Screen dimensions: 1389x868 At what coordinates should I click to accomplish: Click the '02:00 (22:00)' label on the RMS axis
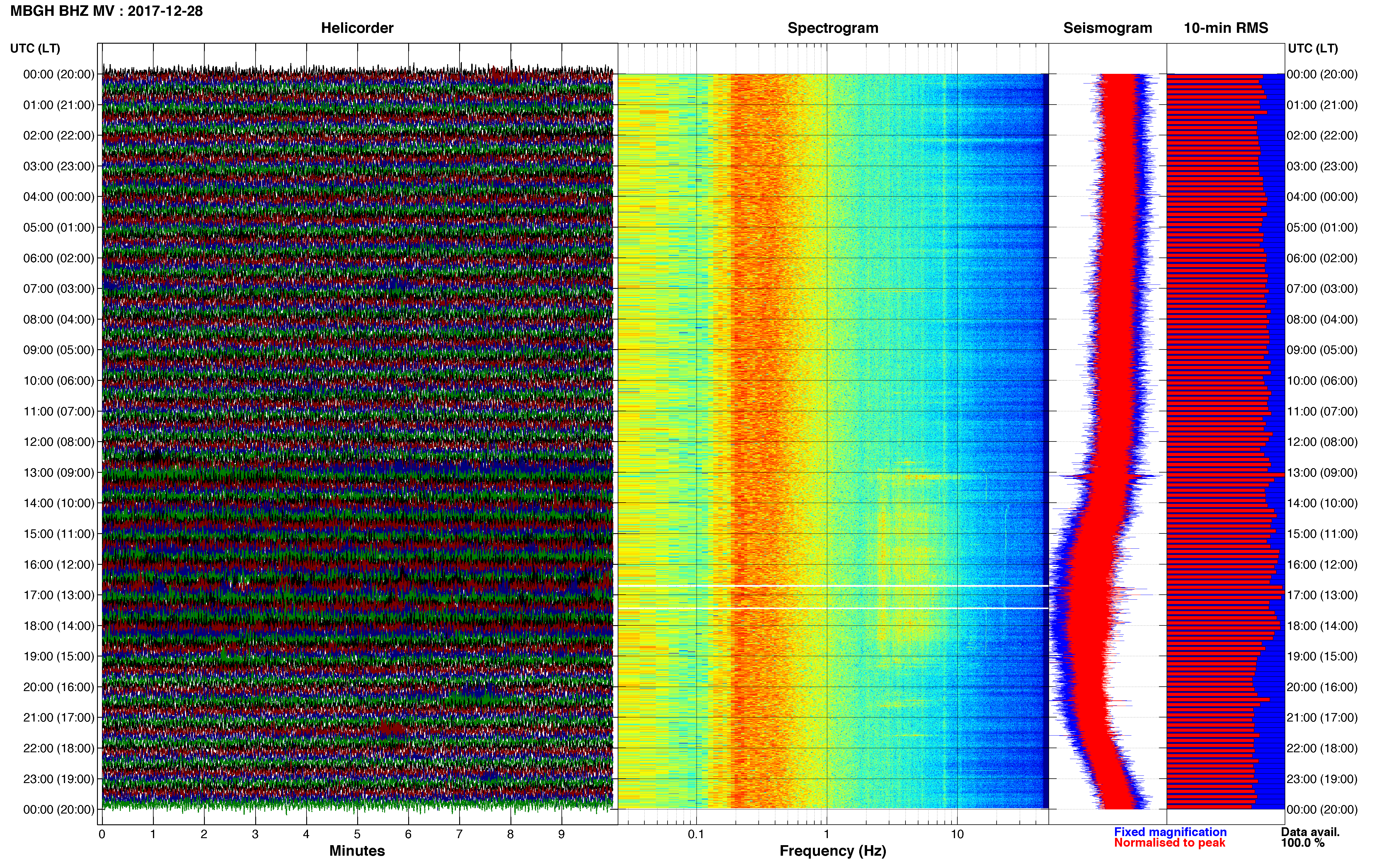pos(1322,135)
